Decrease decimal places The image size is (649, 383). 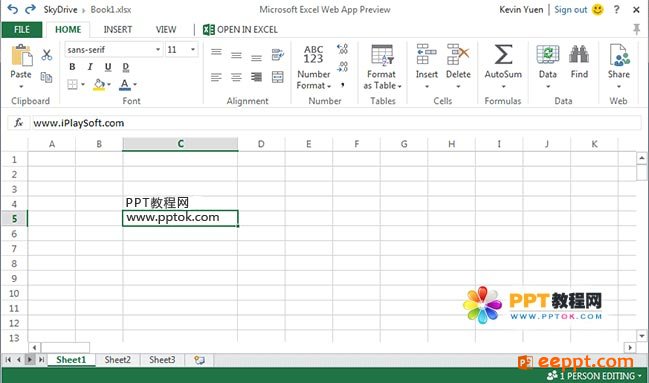[x=343, y=67]
